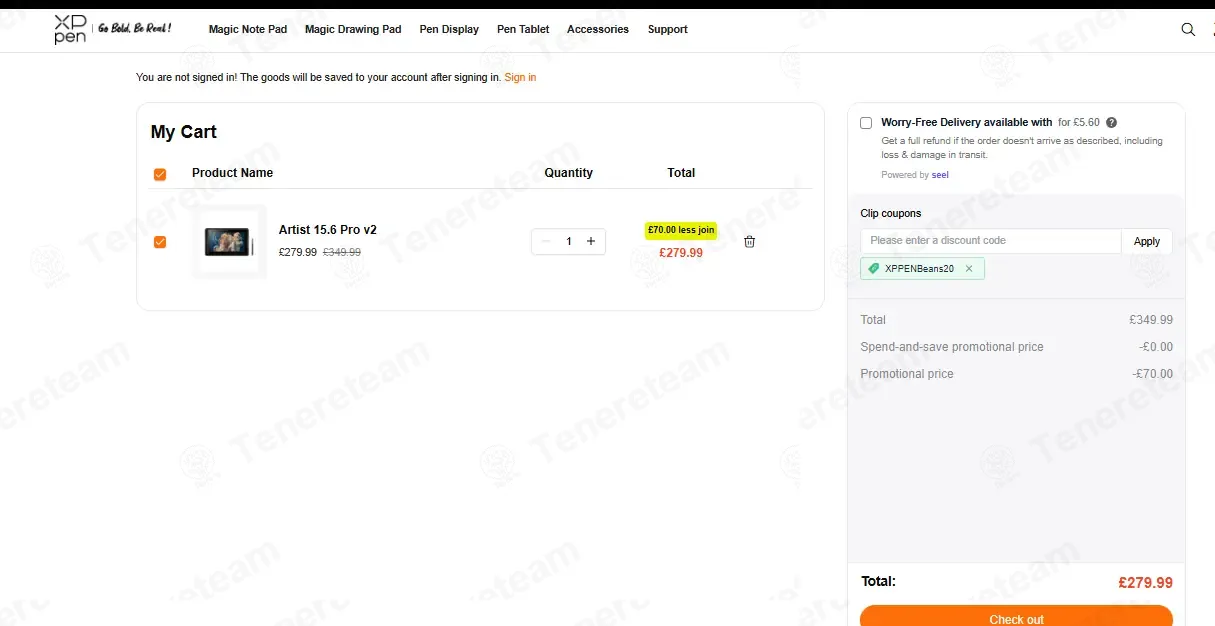
Task: Open the search magnifier icon
Action: coord(1188,29)
